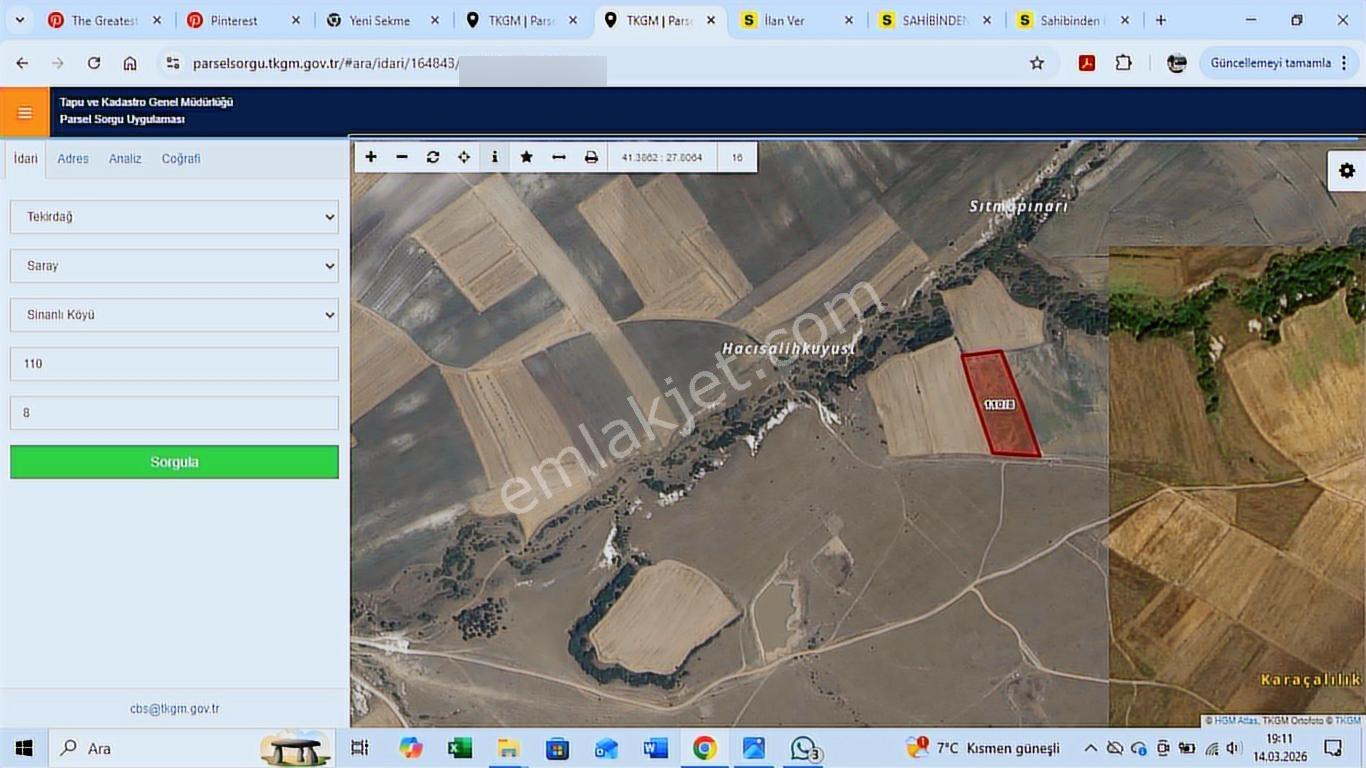Open the browser extensions puzzle icon
The height and width of the screenshot is (768, 1366).
(1123, 63)
